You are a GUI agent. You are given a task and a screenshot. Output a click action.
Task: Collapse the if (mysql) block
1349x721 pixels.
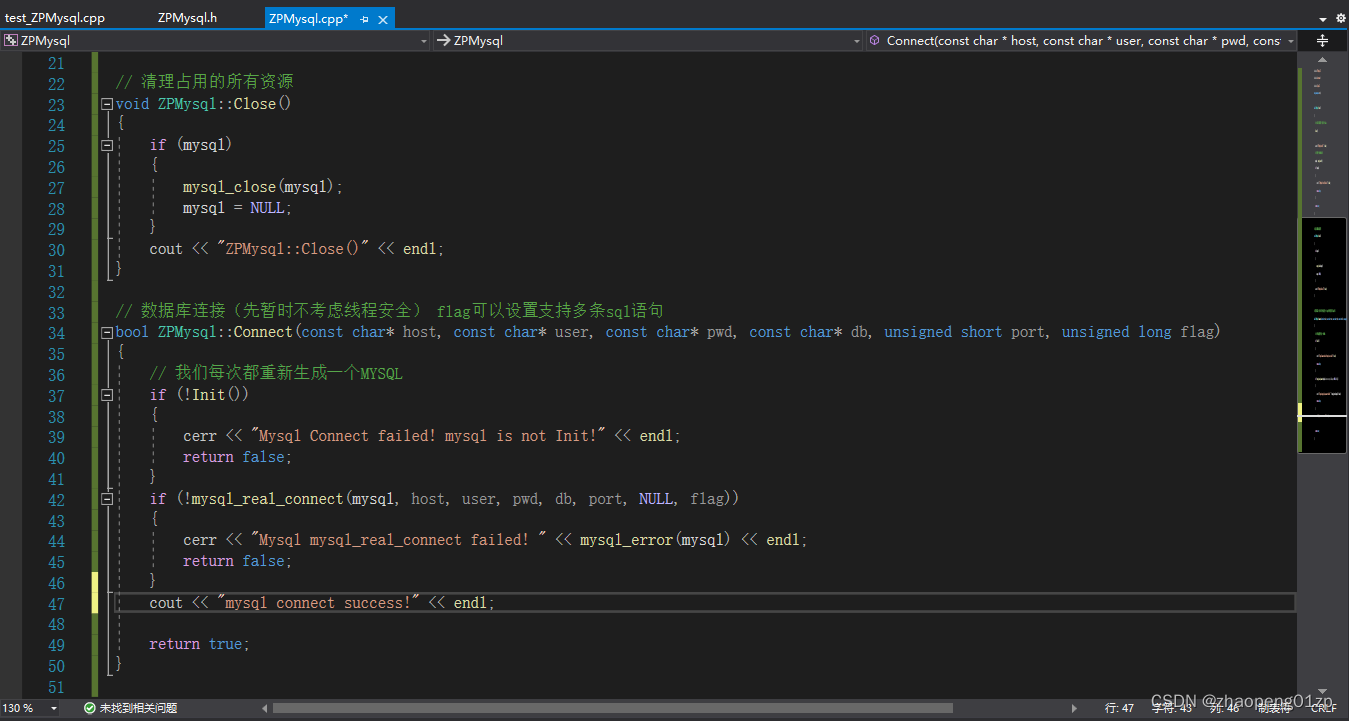click(107, 146)
